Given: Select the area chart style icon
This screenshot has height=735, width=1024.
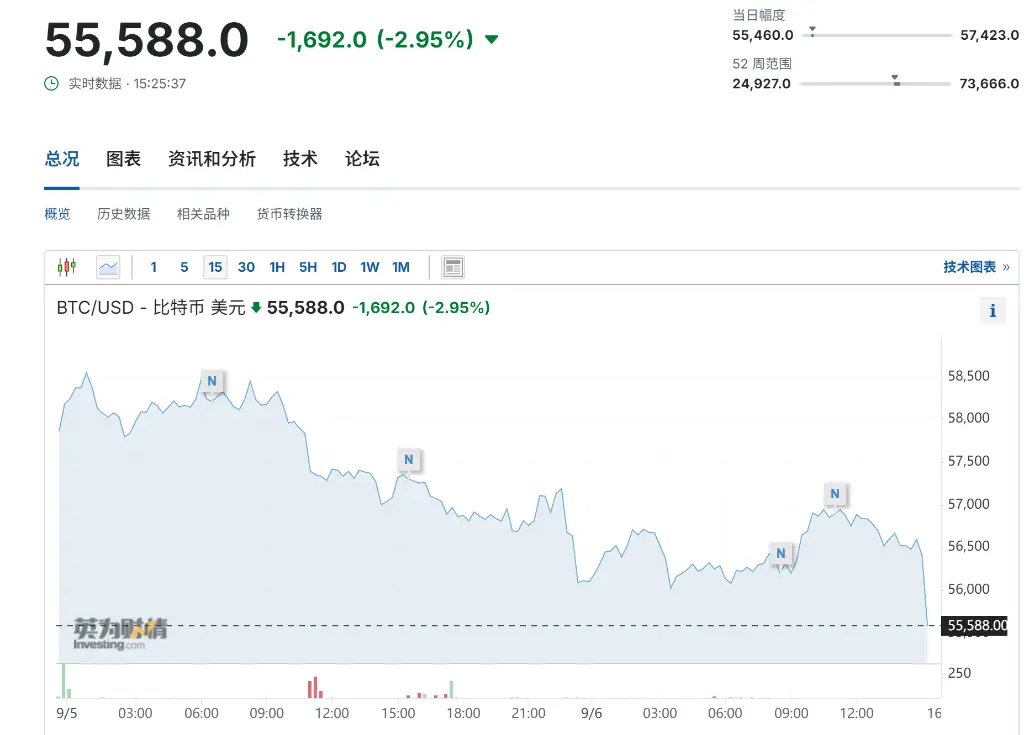Looking at the screenshot, I should (107, 266).
